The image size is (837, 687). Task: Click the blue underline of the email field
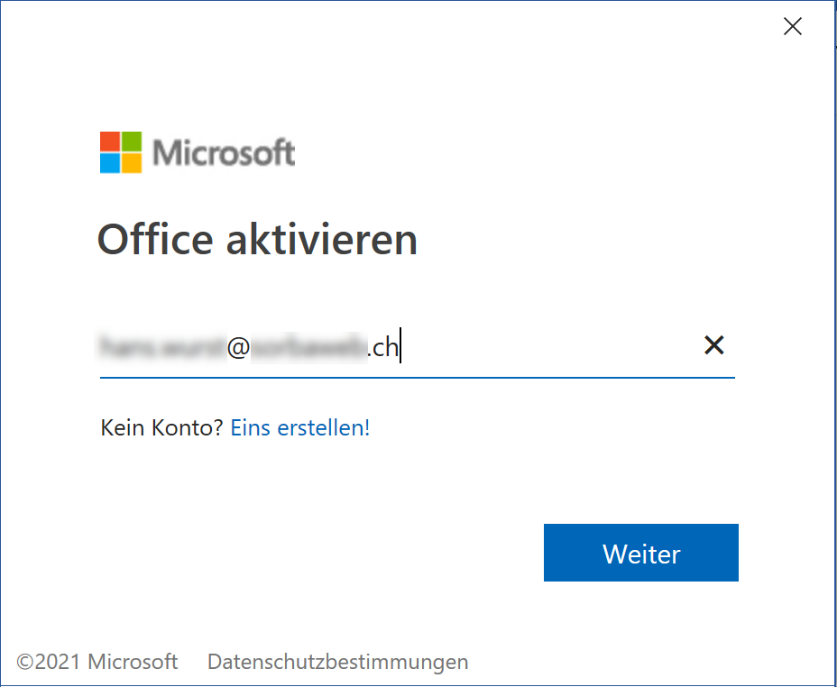417,377
